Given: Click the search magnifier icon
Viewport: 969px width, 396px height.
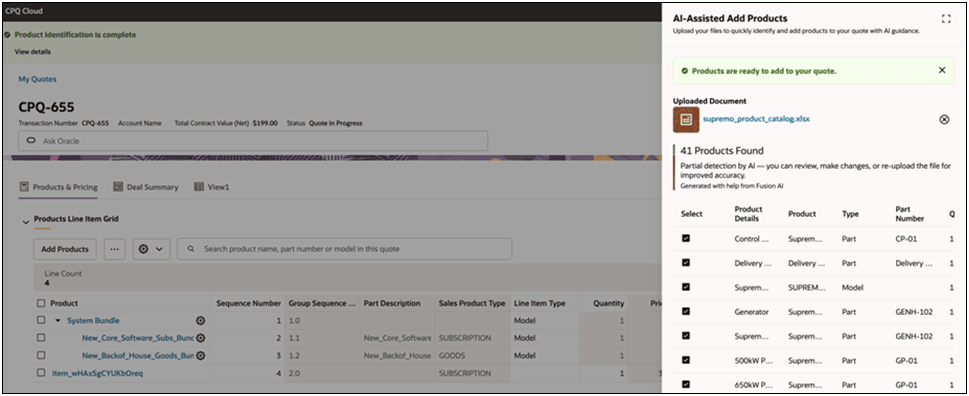Looking at the screenshot, I should (x=191, y=249).
